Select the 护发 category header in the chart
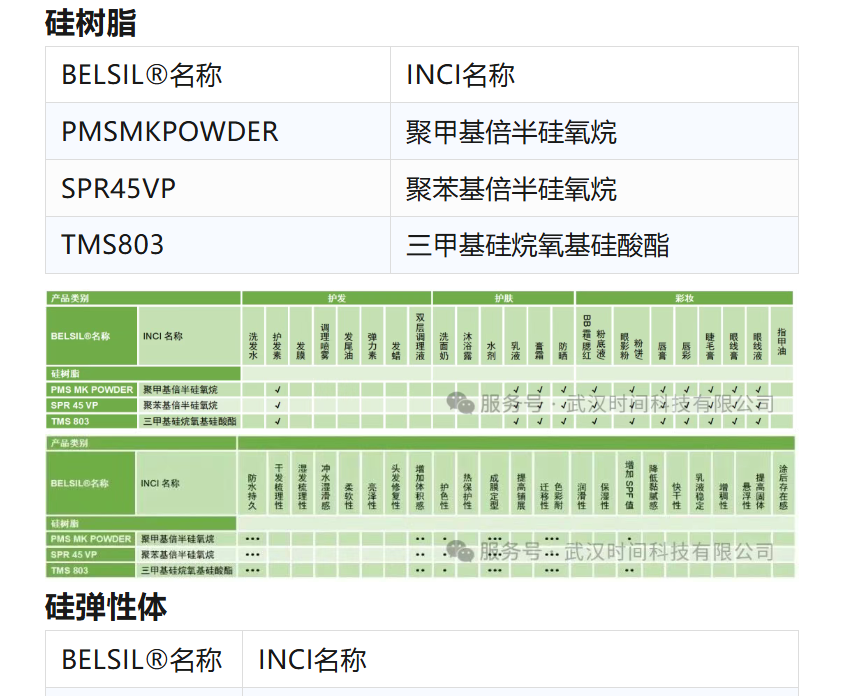The height and width of the screenshot is (696, 842). pyautogui.click(x=336, y=298)
